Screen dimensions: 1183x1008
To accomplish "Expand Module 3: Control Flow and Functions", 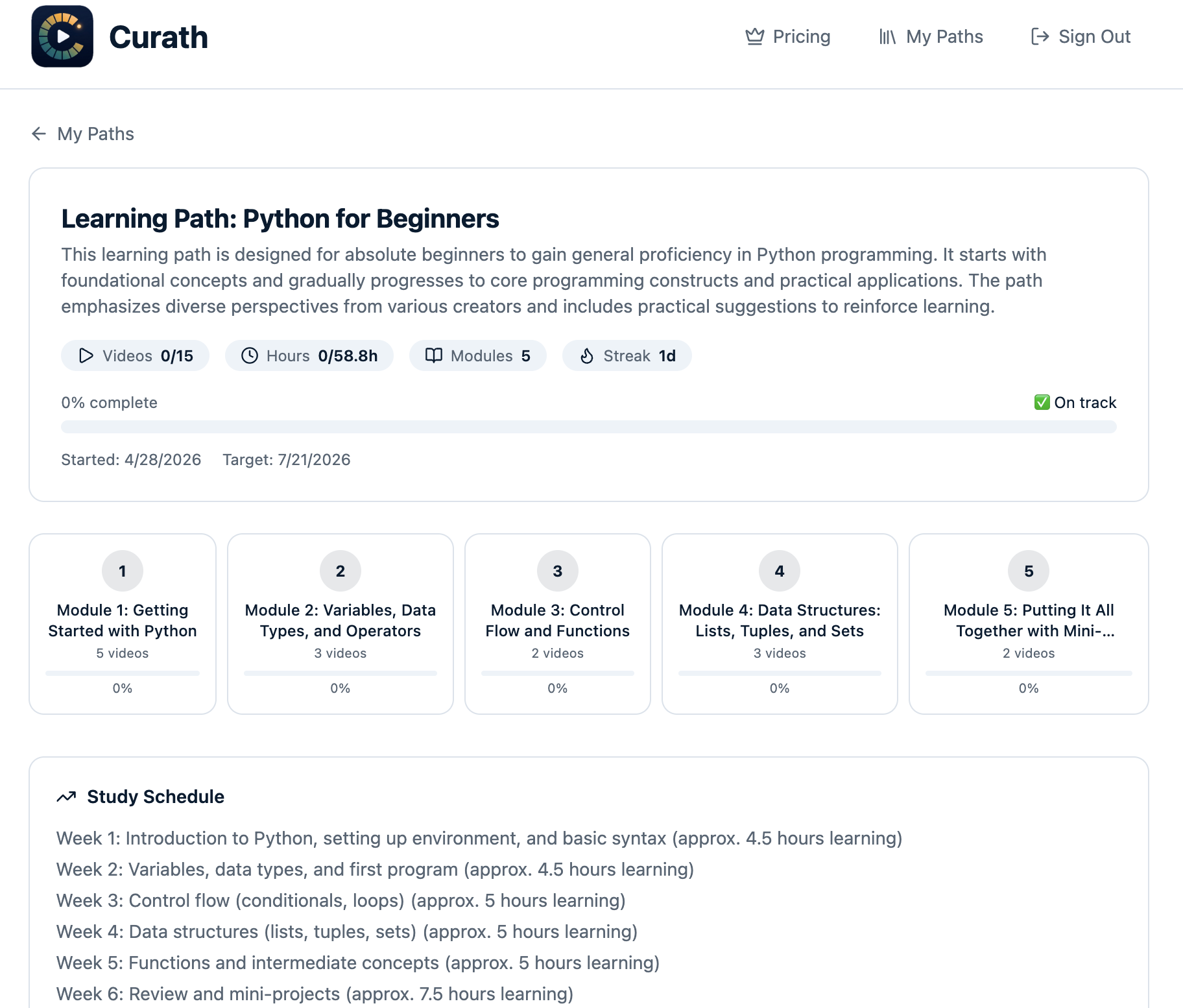I will click(x=558, y=624).
